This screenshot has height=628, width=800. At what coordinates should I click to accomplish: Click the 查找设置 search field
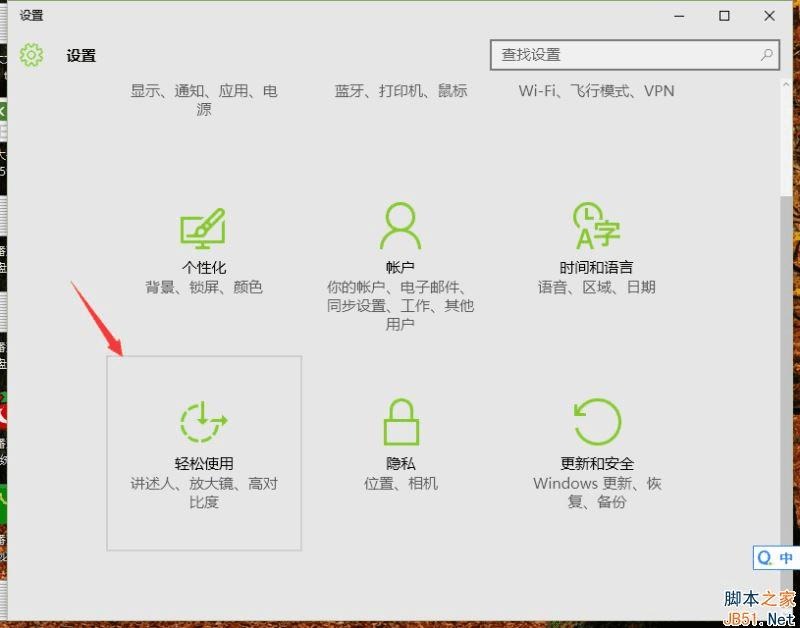coord(635,55)
